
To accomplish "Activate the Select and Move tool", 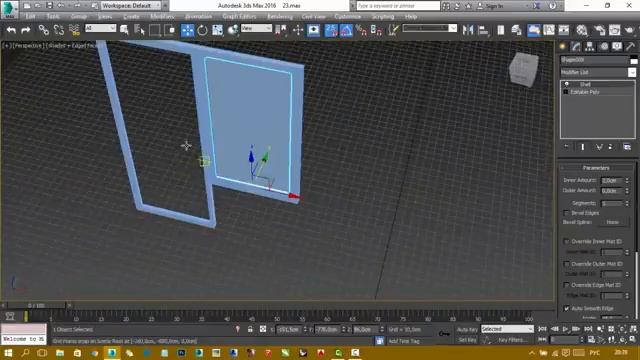I will pos(187,30).
